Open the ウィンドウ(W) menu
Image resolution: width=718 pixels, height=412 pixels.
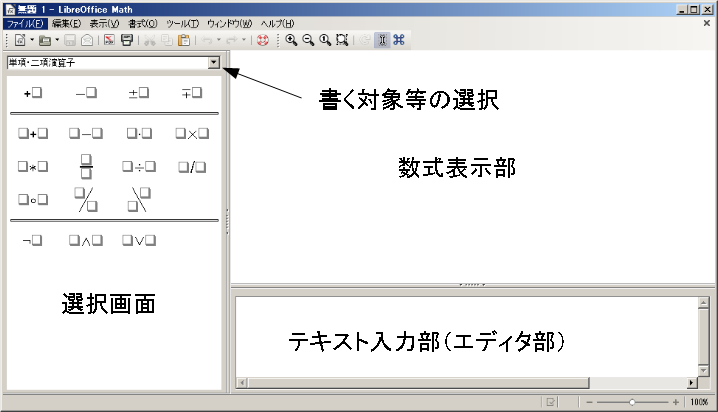tap(229, 23)
